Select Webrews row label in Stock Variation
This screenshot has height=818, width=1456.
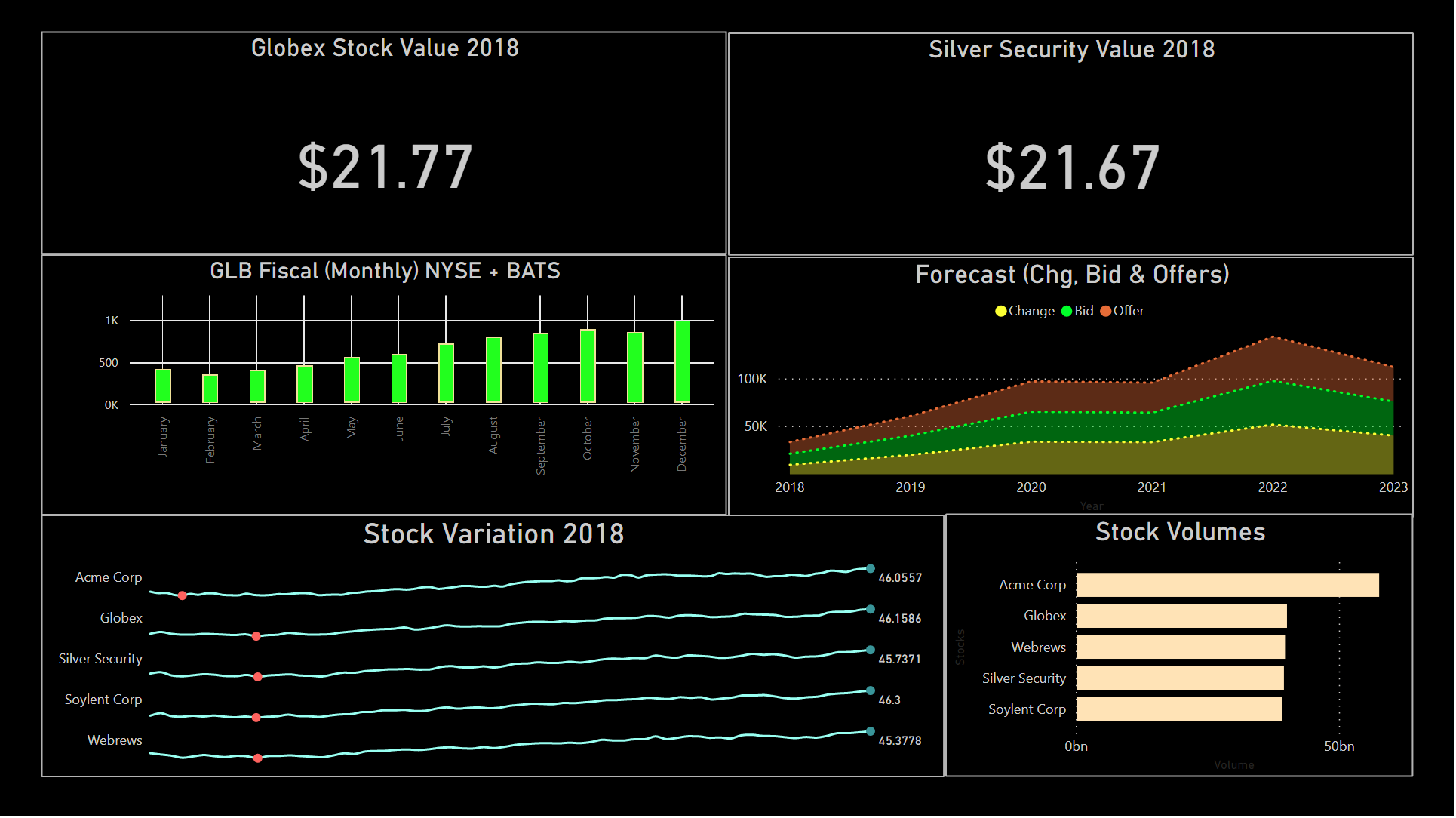point(115,740)
